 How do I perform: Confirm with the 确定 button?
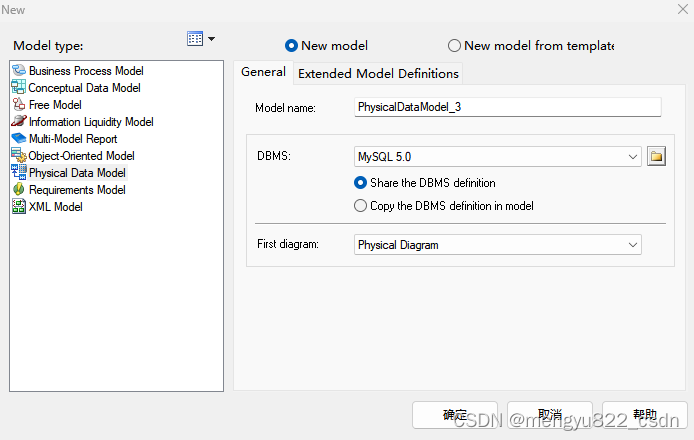tap(455, 415)
